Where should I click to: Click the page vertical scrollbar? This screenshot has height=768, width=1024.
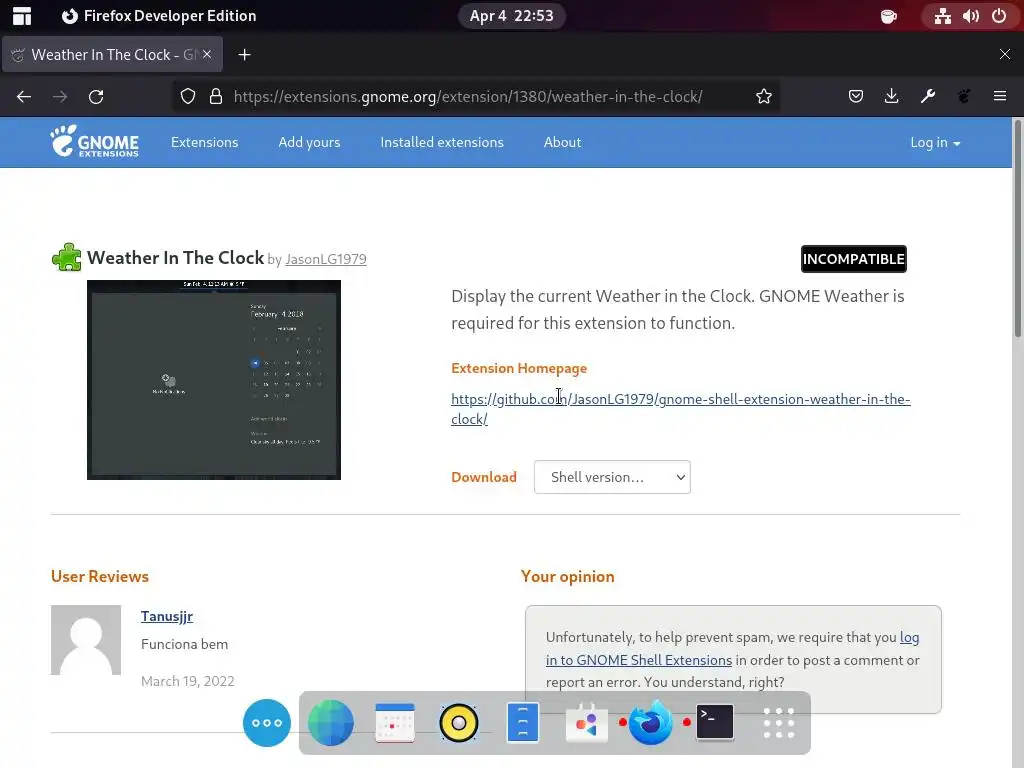pyautogui.click(x=1017, y=229)
